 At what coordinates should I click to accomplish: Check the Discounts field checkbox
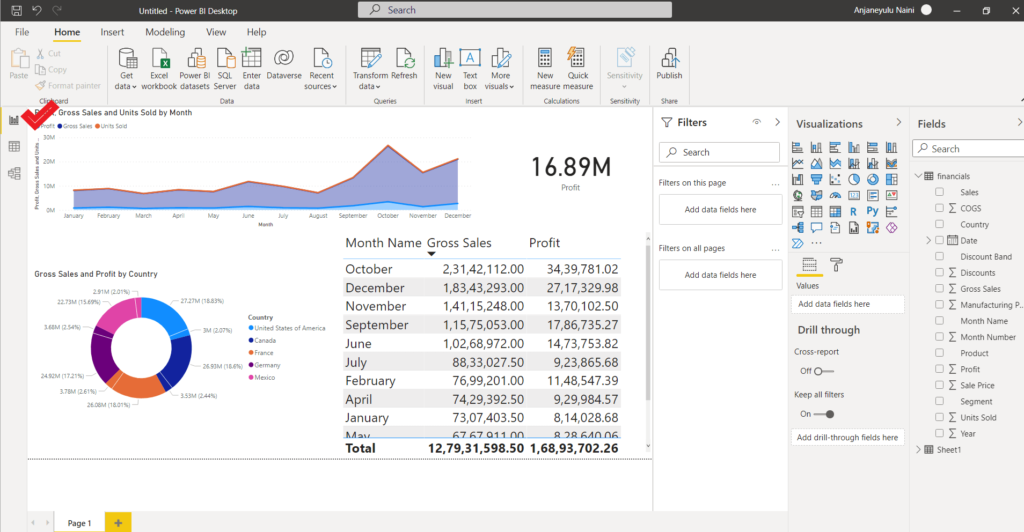(939, 272)
